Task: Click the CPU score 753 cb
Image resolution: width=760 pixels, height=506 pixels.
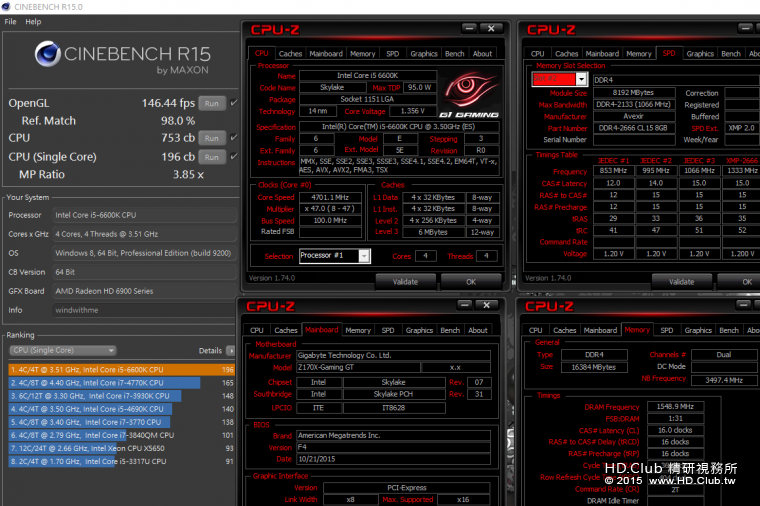Action: pos(178,138)
